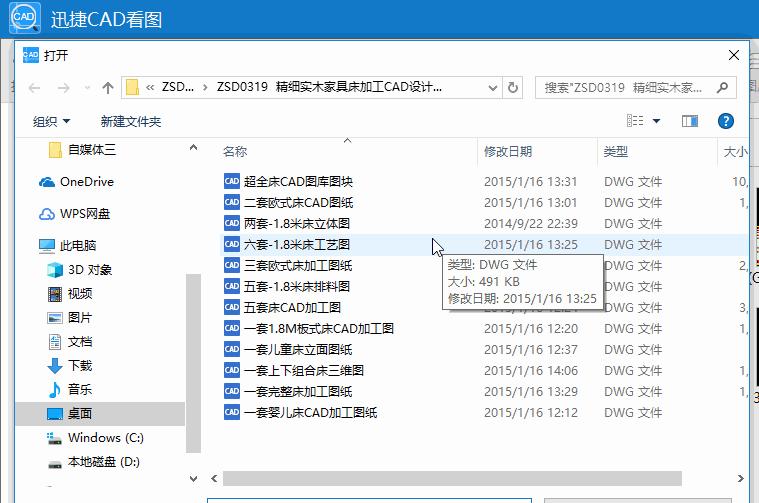Viewport: 759px width, 503px height.
Task: Click the ZSD... breadcrumb segment
Action: click(178, 87)
